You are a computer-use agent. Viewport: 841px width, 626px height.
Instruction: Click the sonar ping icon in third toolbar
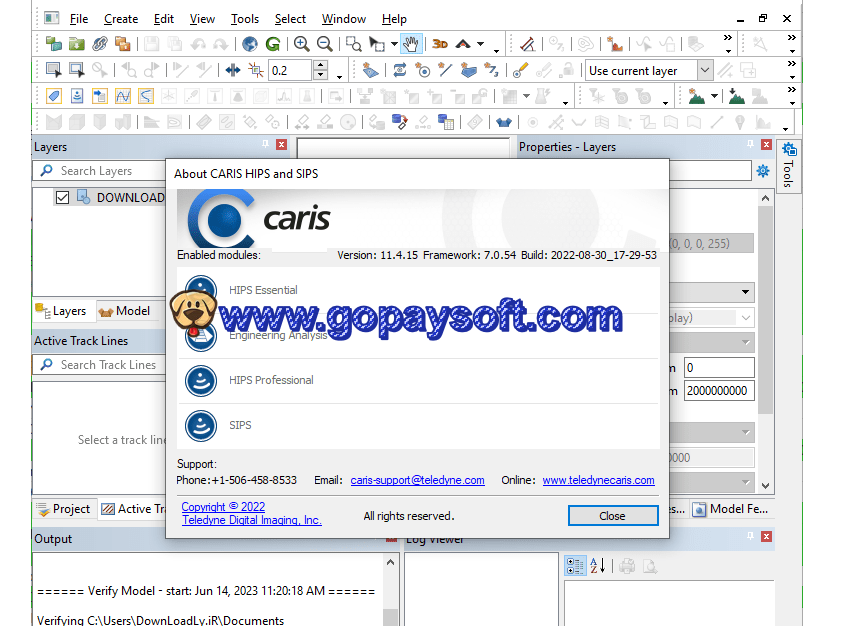tap(77, 96)
